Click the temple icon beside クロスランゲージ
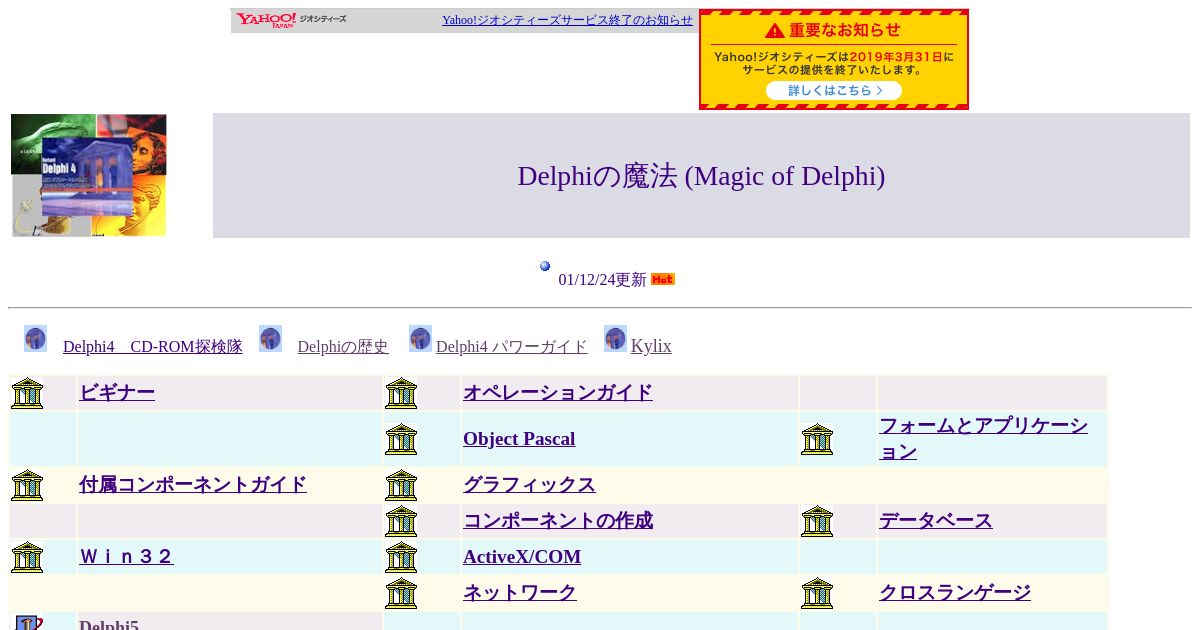The height and width of the screenshot is (630, 1200). [817, 593]
